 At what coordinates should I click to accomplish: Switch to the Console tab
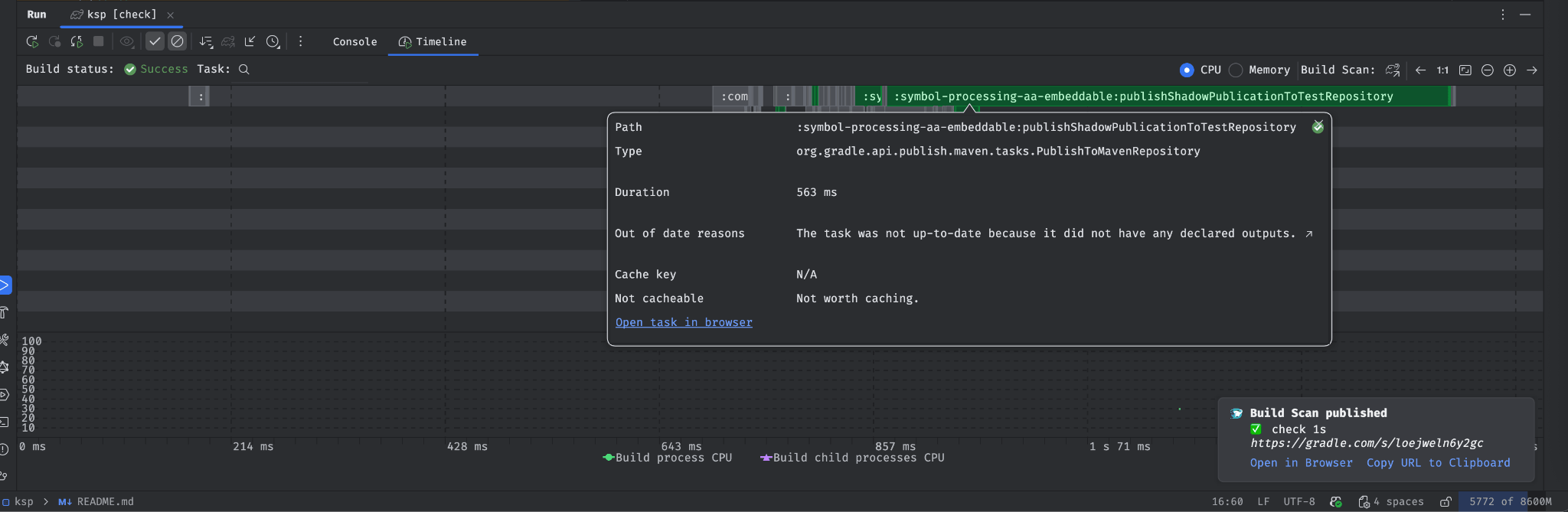pos(354,41)
